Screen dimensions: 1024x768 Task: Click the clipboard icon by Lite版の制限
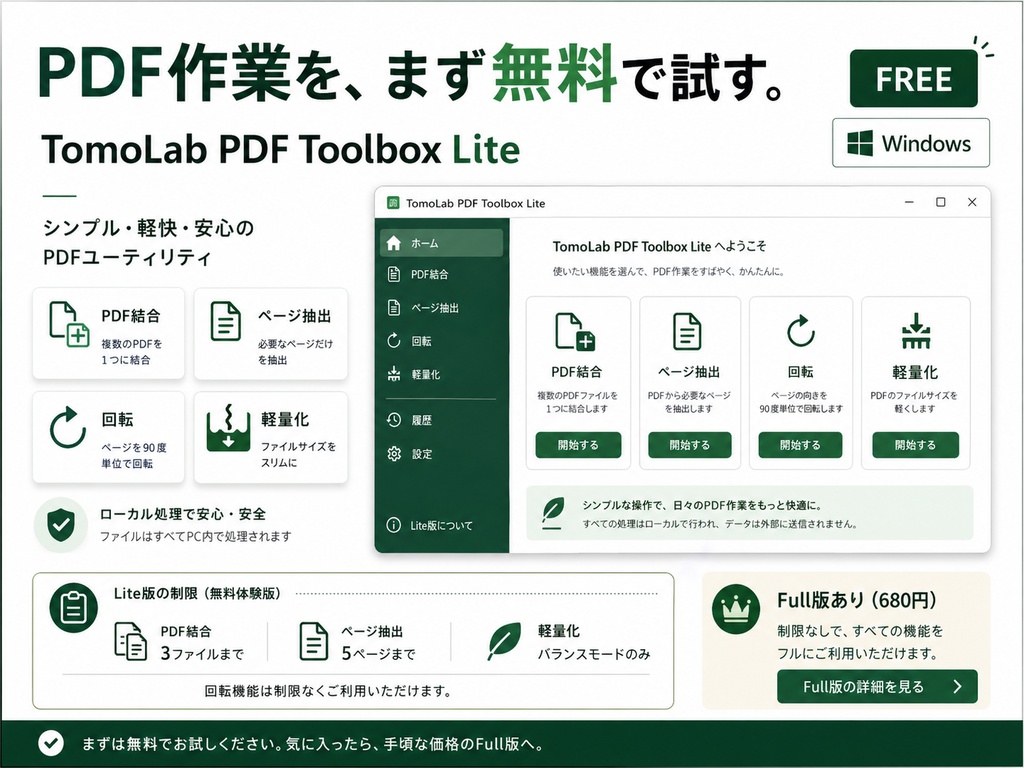(x=73, y=607)
